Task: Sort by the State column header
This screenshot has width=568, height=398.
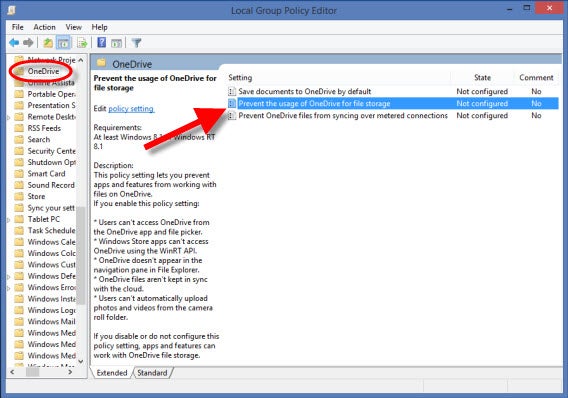Action: click(x=482, y=77)
